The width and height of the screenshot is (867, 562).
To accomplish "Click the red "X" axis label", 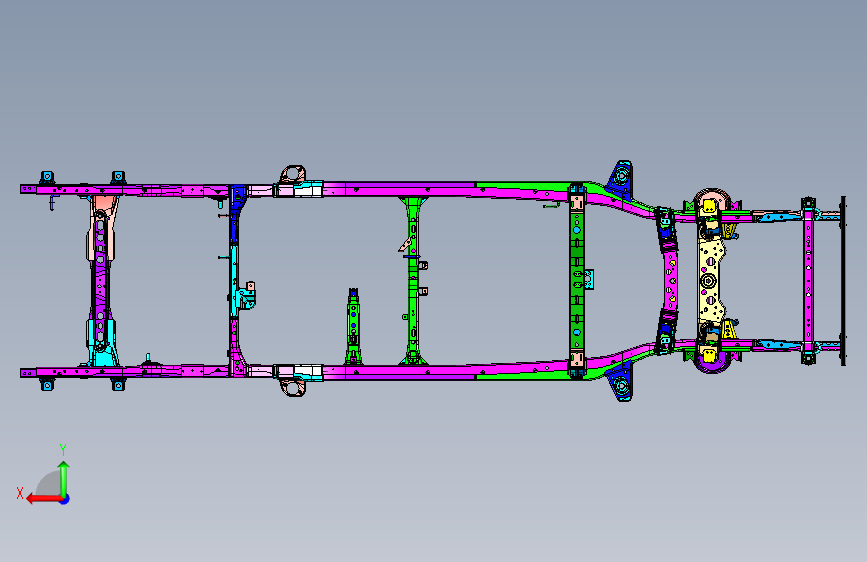I will [20, 493].
